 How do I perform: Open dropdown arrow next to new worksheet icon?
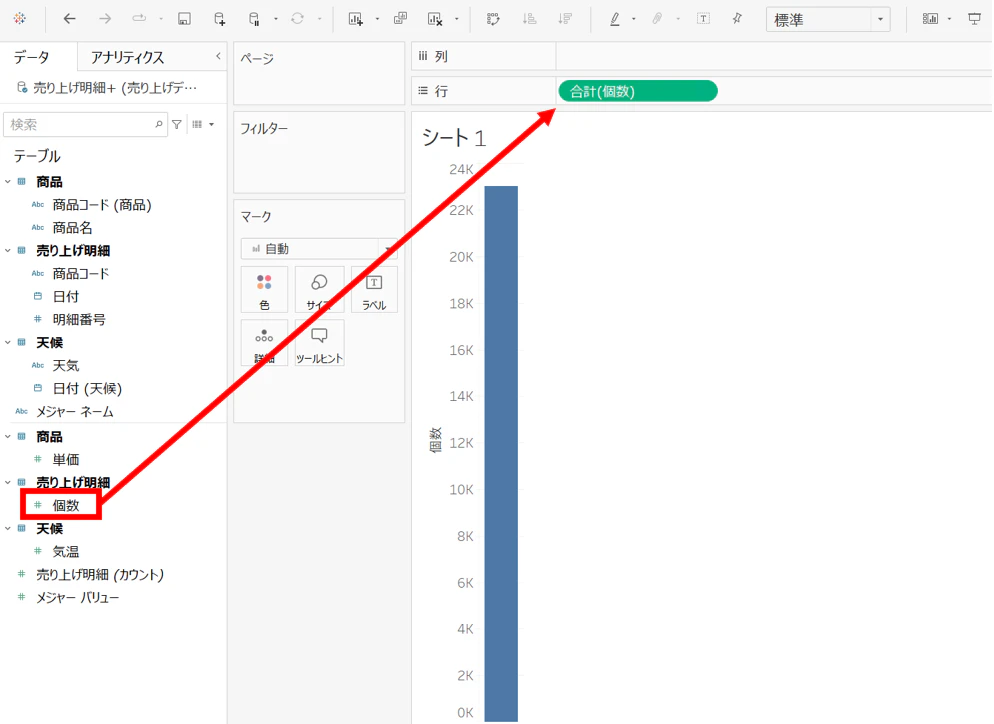tap(377, 19)
